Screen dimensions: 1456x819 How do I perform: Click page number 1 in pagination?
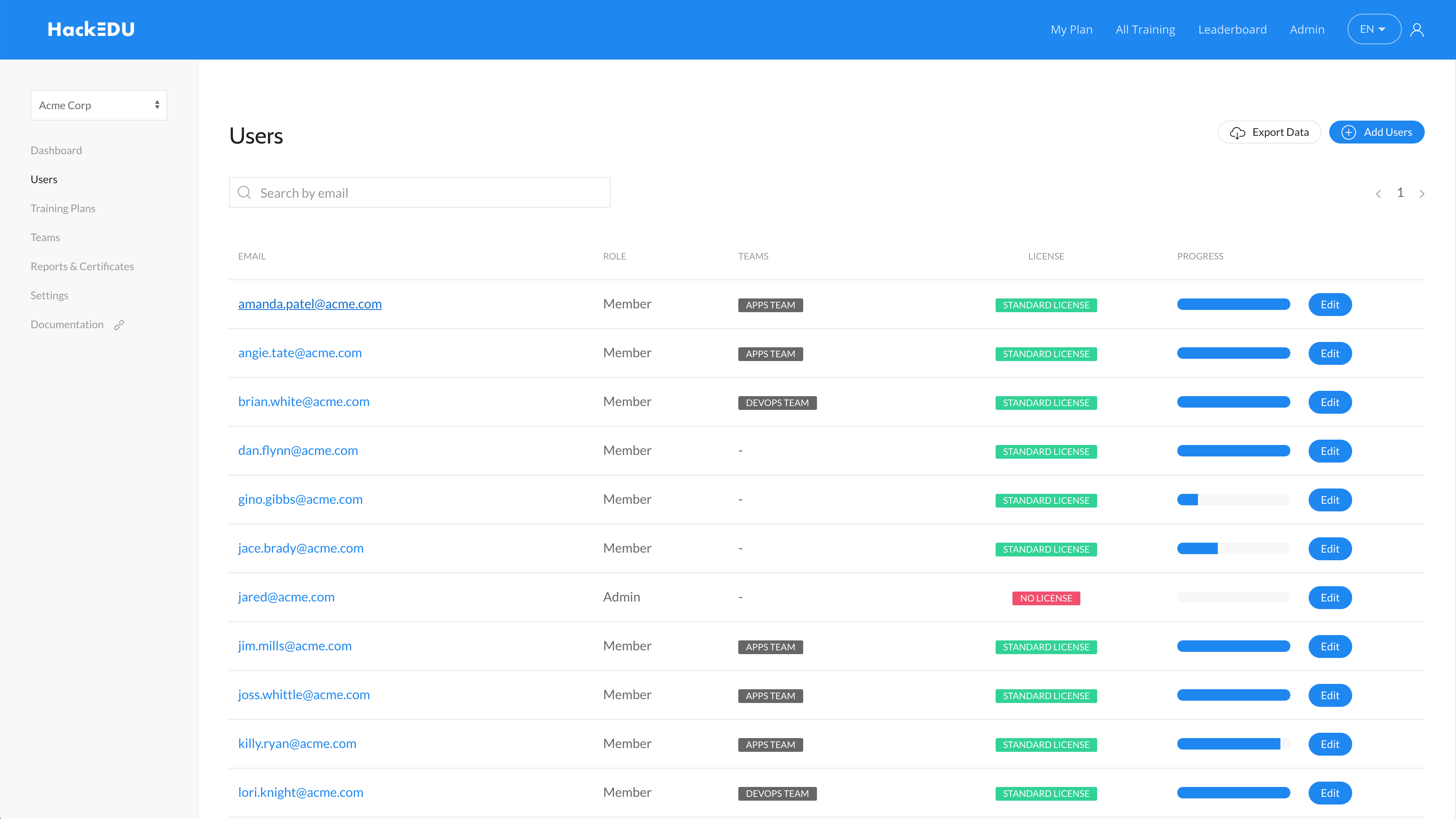click(1400, 193)
